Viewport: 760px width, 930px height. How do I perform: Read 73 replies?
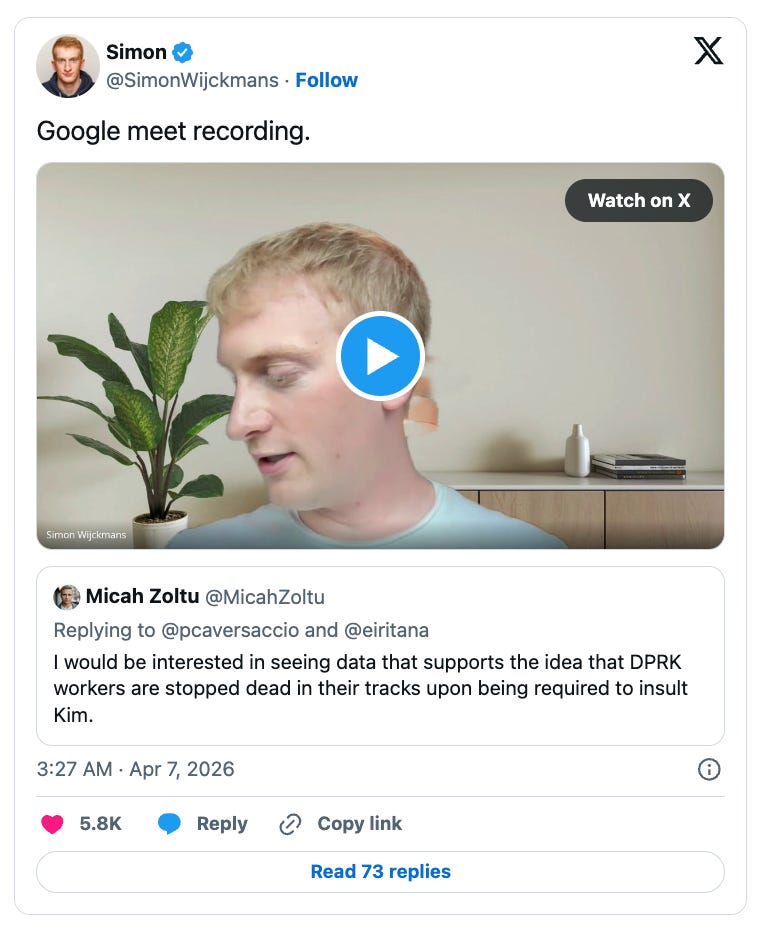pyautogui.click(x=380, y=871)
